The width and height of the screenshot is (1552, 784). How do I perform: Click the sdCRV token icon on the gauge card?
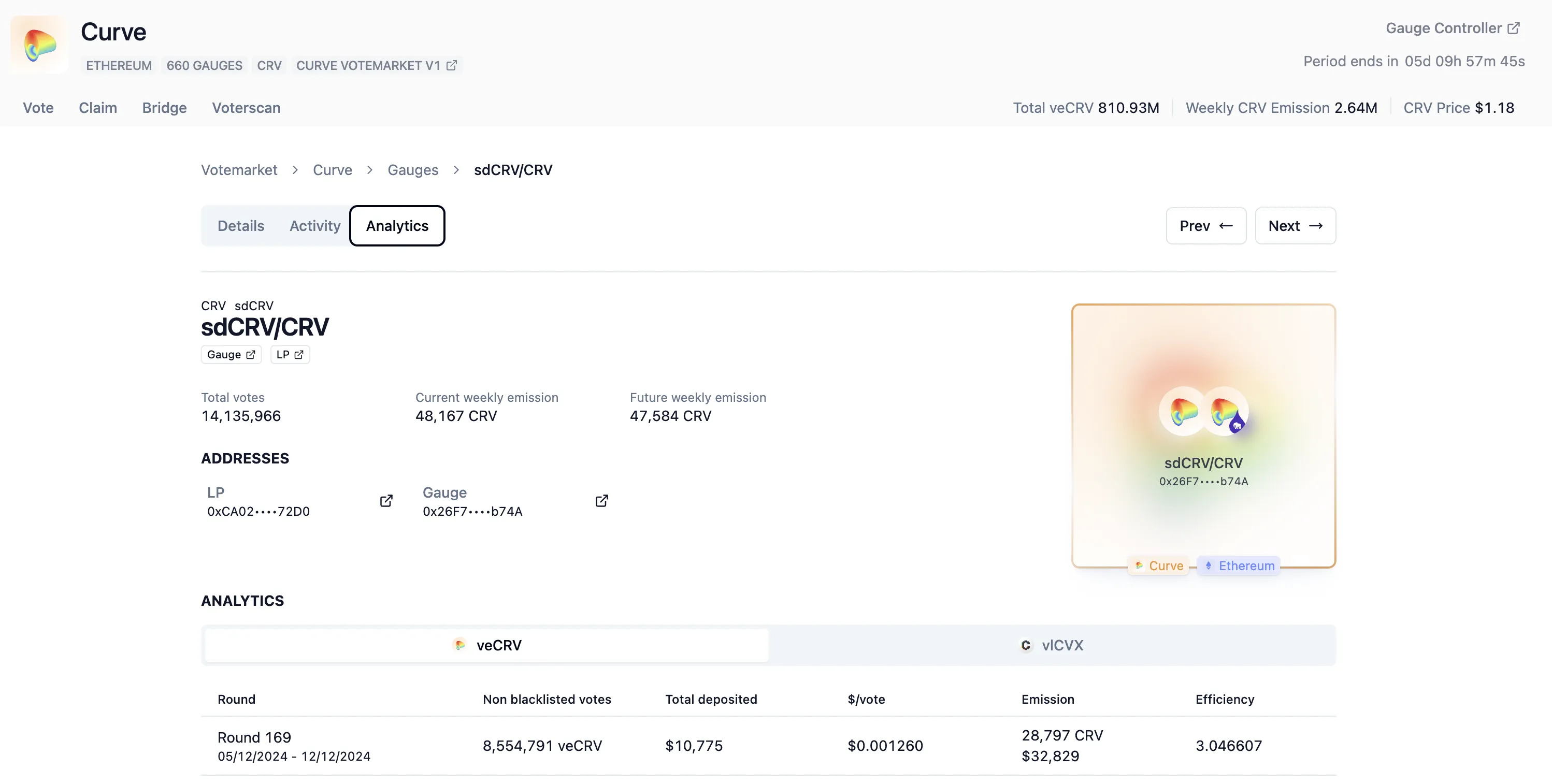(1226, 411)
